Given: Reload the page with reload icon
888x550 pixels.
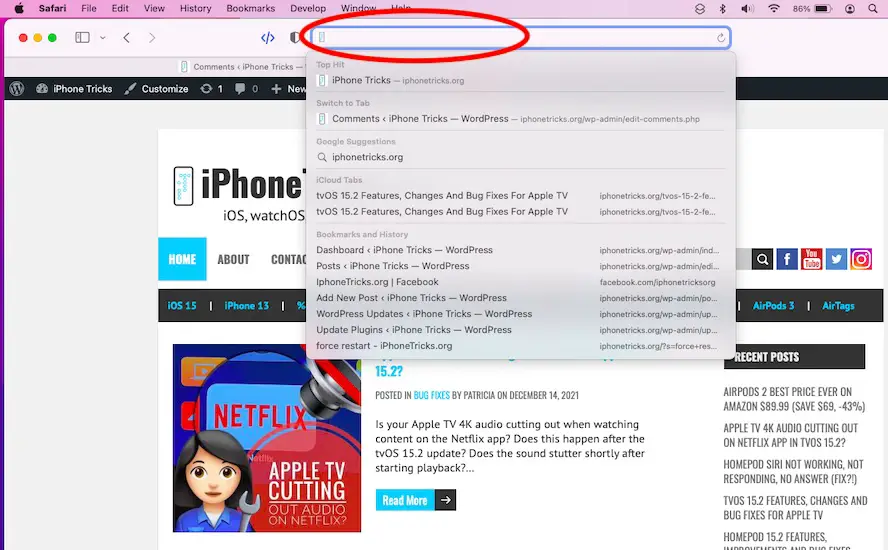Looking at the screenshot, I should pyautogui.click(x=720, y=38).
